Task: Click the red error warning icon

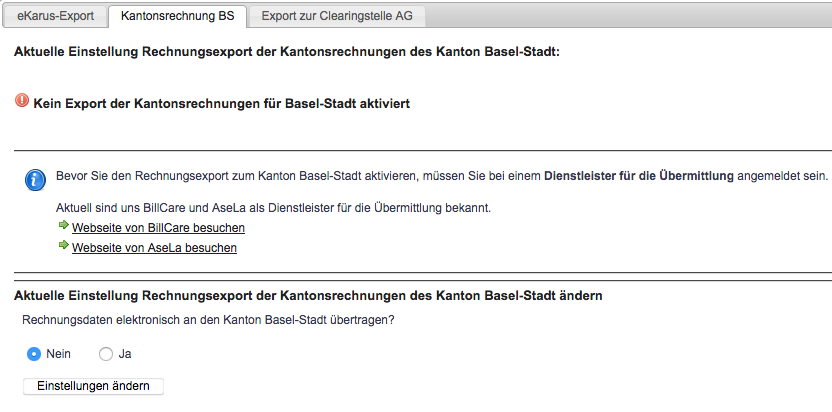Action: [23, 101]
